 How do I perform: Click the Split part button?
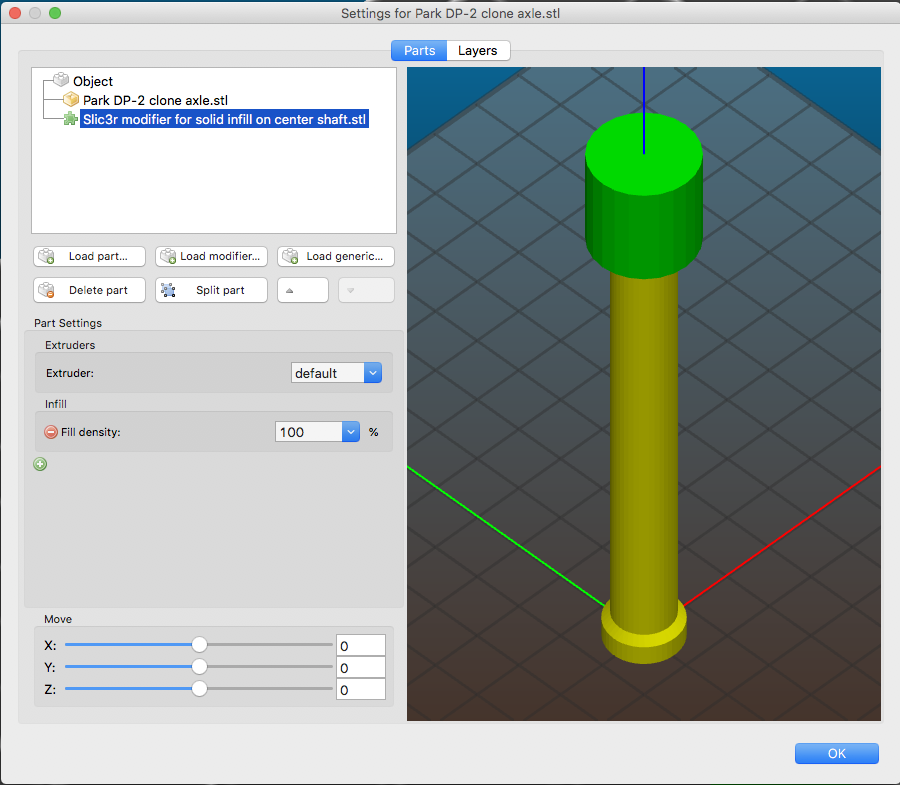(211, 290)
